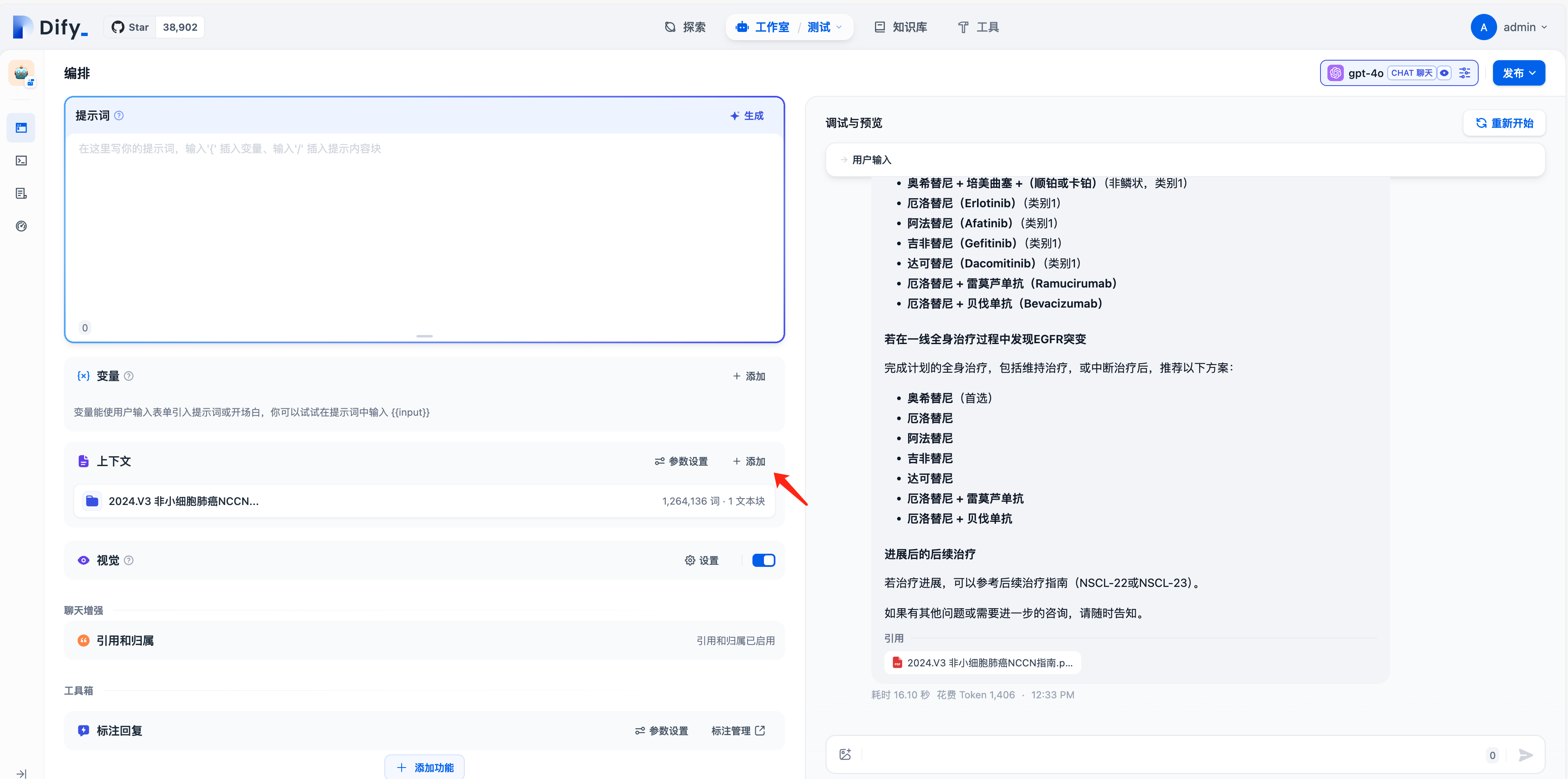Click the send message arrow icon
This screenshot has height=779, width=1568.
tap(1526, 755)
